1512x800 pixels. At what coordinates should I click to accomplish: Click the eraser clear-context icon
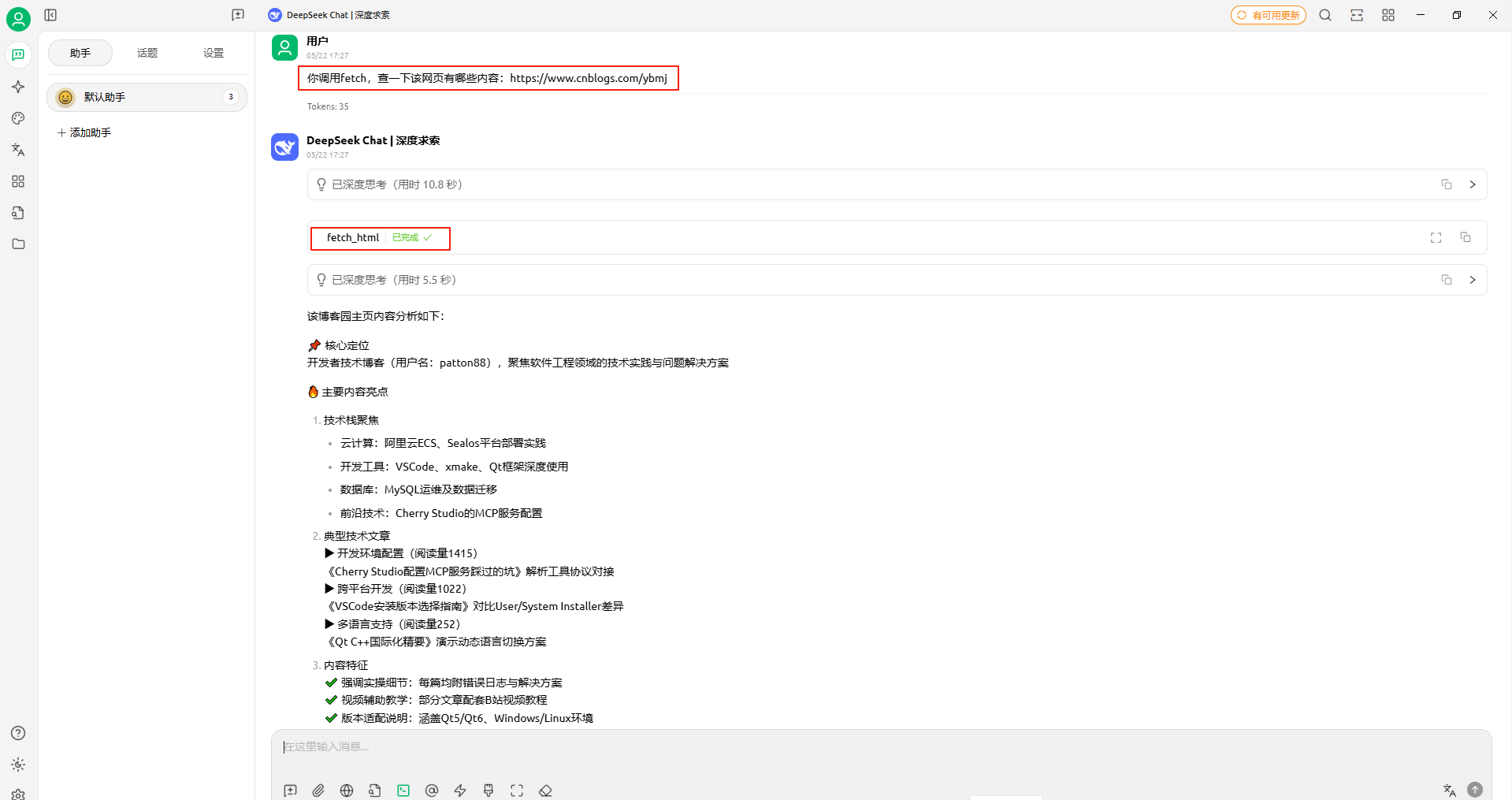coord(545,791)
